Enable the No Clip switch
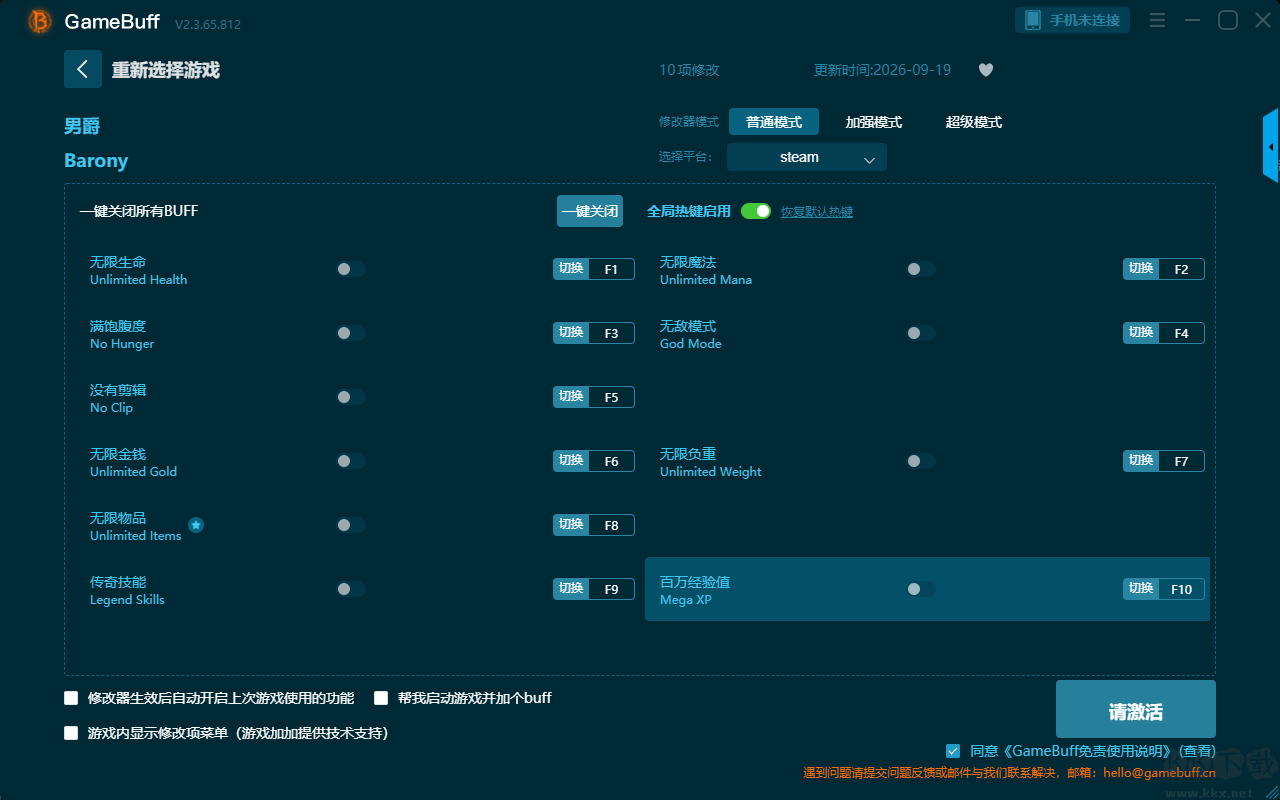1280x800 pixels. (351, 397)
